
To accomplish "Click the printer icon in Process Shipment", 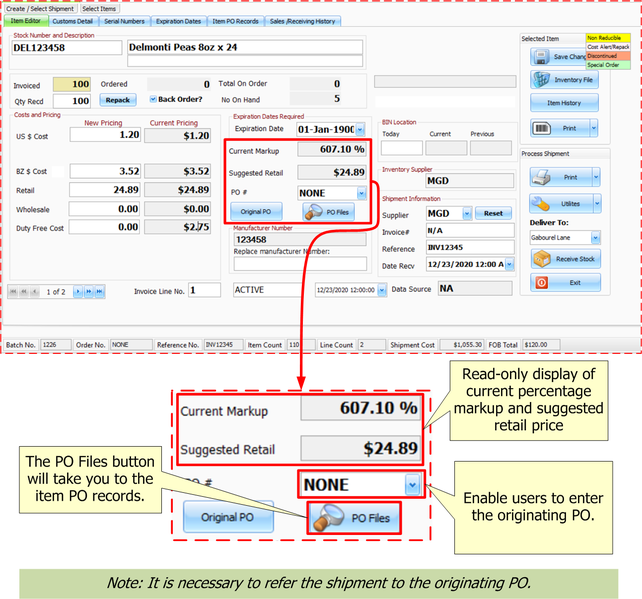I will tap(541, 177).
